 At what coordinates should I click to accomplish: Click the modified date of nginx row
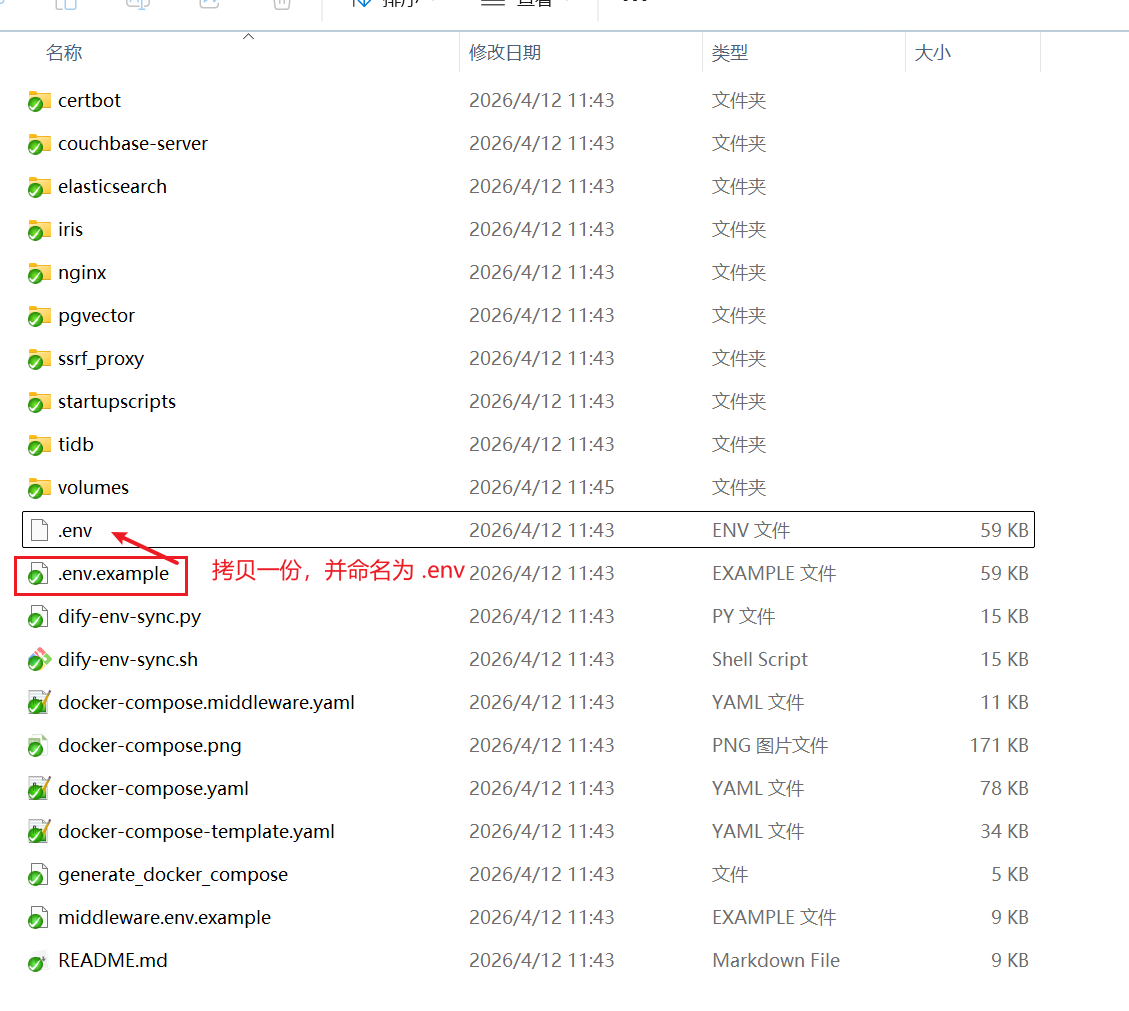click(541, 272)
